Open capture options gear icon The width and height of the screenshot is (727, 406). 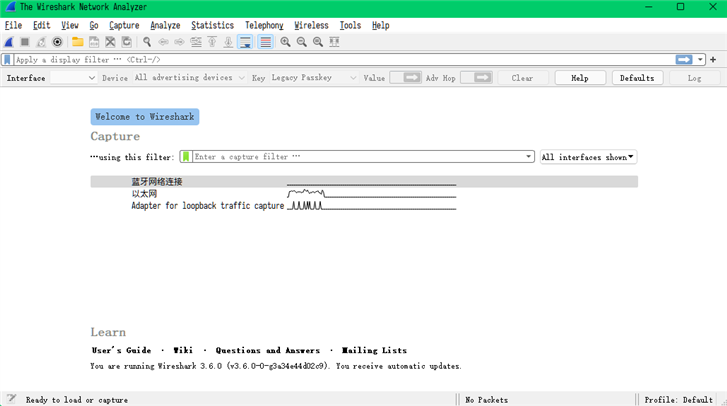click(57, 42)
